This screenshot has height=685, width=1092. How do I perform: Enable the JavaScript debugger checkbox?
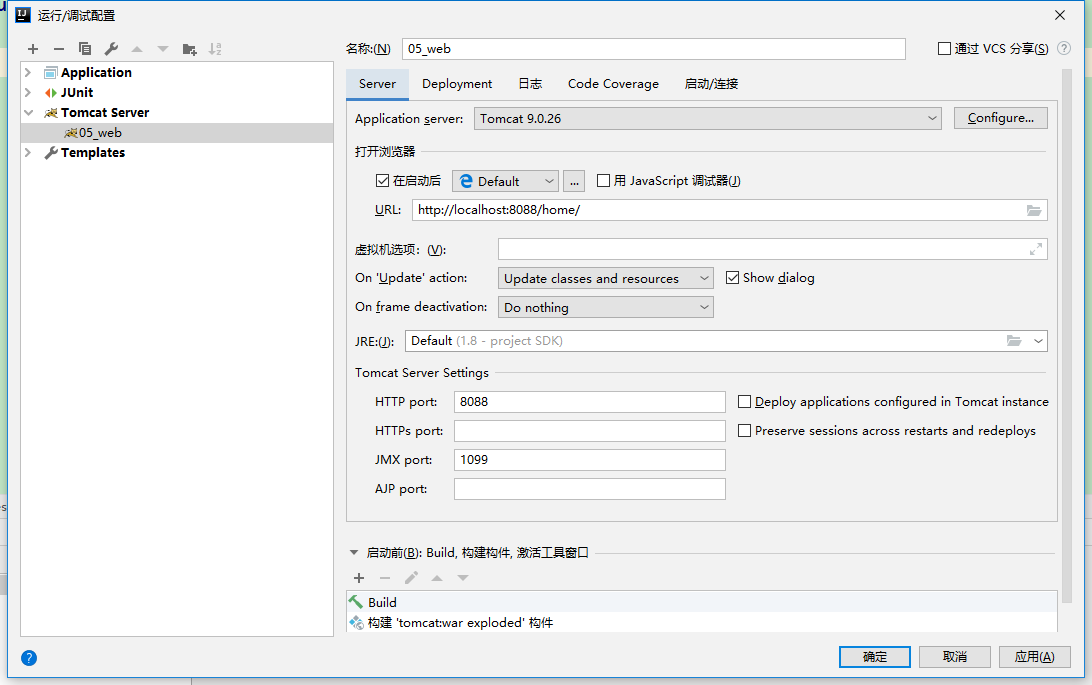[x=604, y=181]
